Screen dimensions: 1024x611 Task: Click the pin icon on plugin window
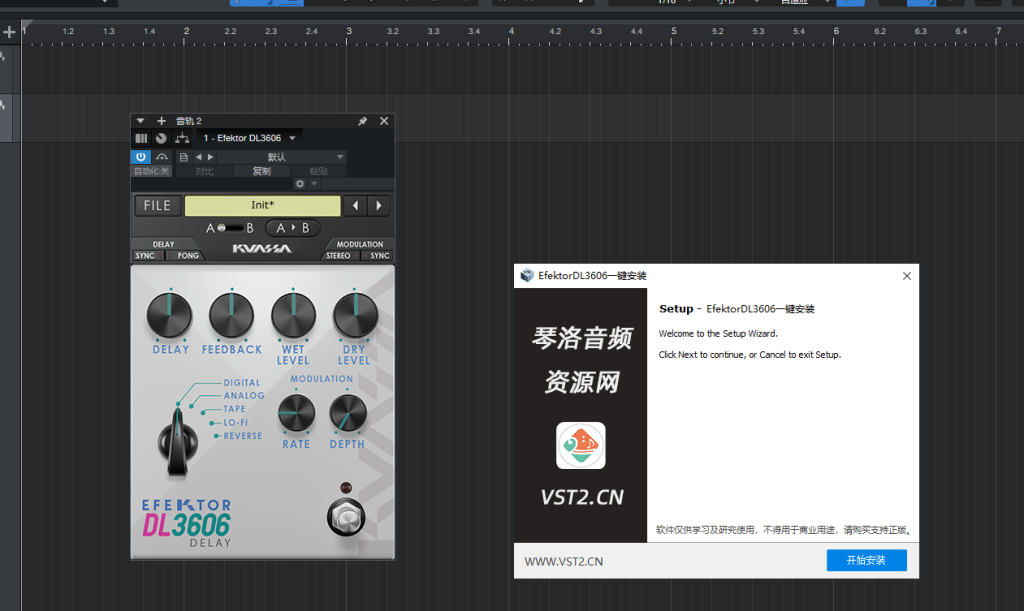point(363,121)
